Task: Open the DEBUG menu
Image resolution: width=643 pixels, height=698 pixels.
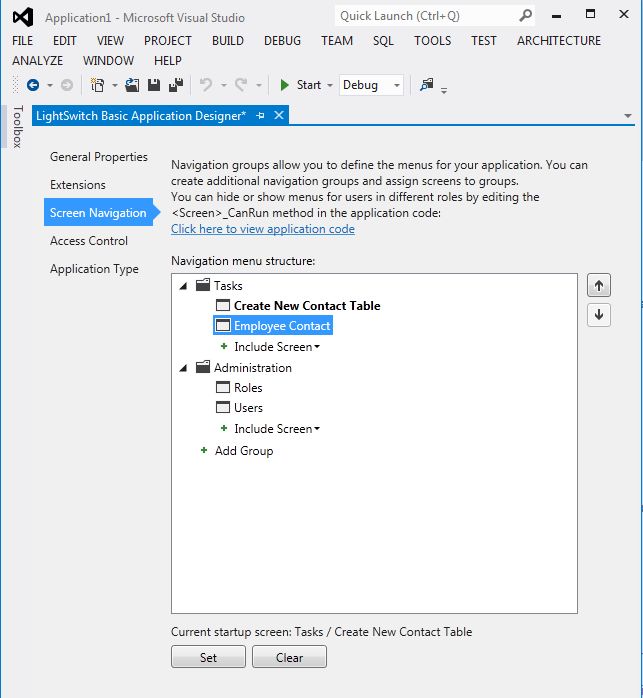Action: coord(282,41)
